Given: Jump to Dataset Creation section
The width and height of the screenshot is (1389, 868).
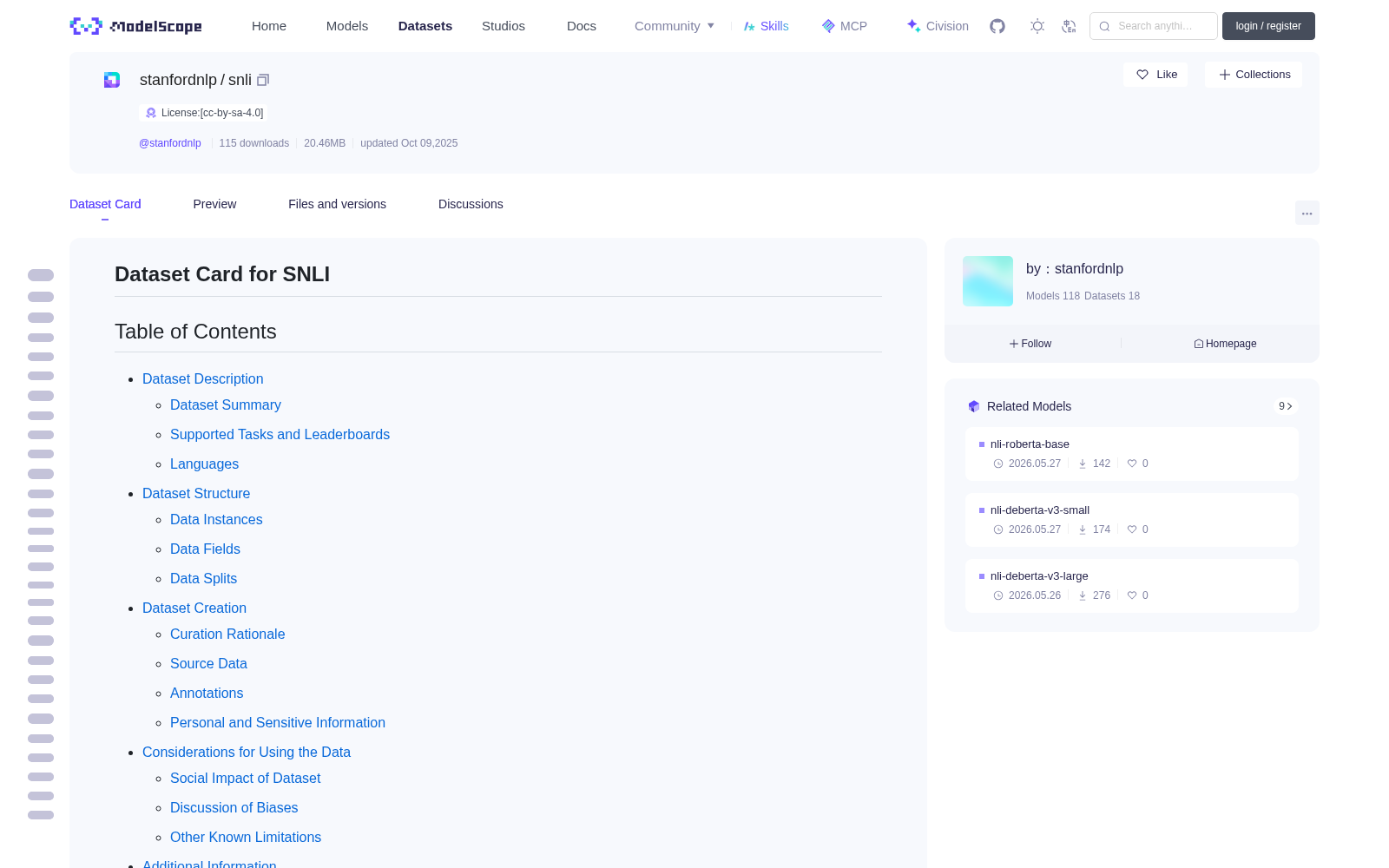Looking at the screenshot, I should [x=194, y=608].
